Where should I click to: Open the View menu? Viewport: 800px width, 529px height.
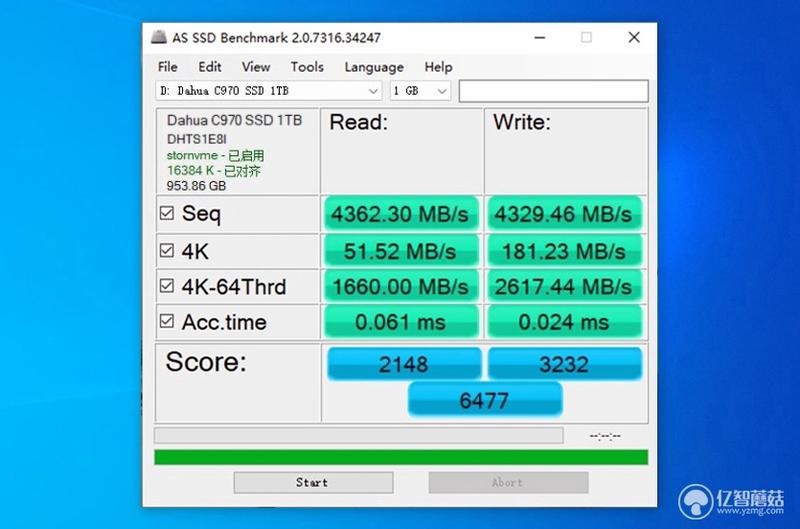tap(256, 67)
